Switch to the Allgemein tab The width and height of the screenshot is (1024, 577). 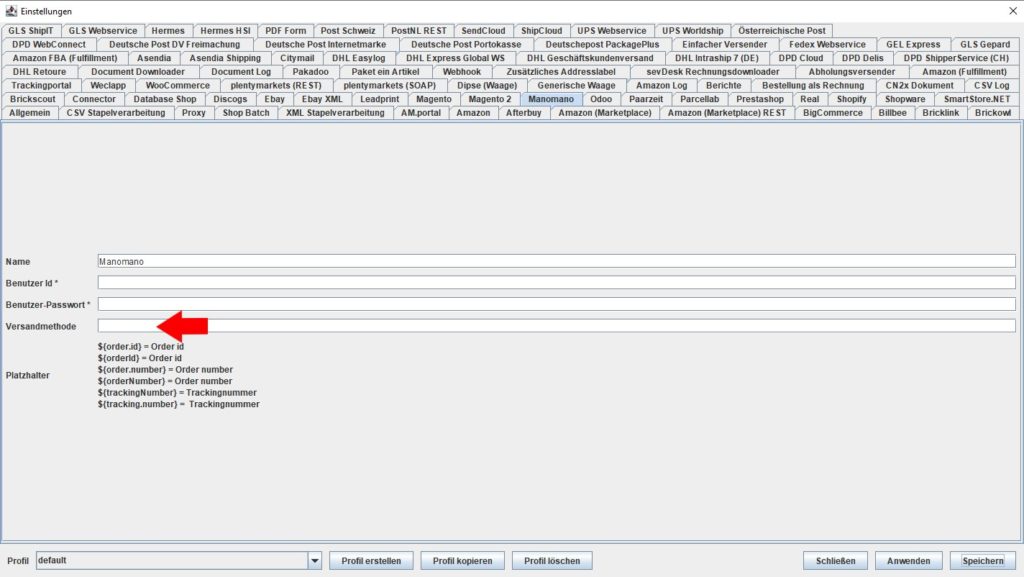[x=30, y=113]
